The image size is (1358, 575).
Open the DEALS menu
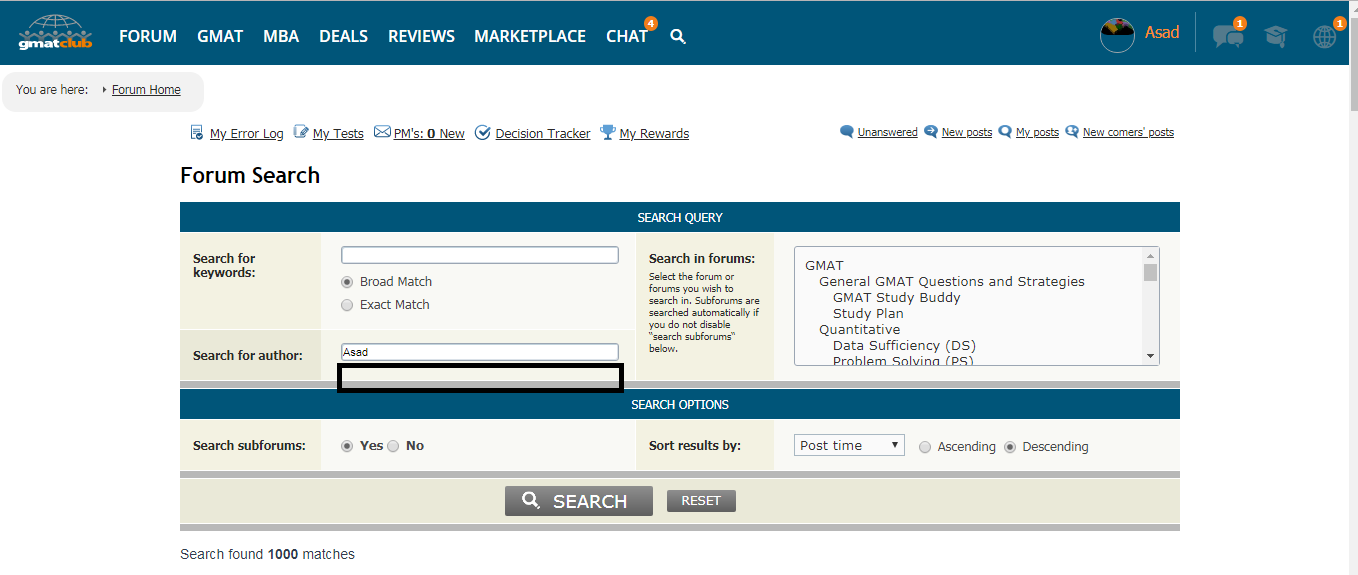(x=343, y=36)
